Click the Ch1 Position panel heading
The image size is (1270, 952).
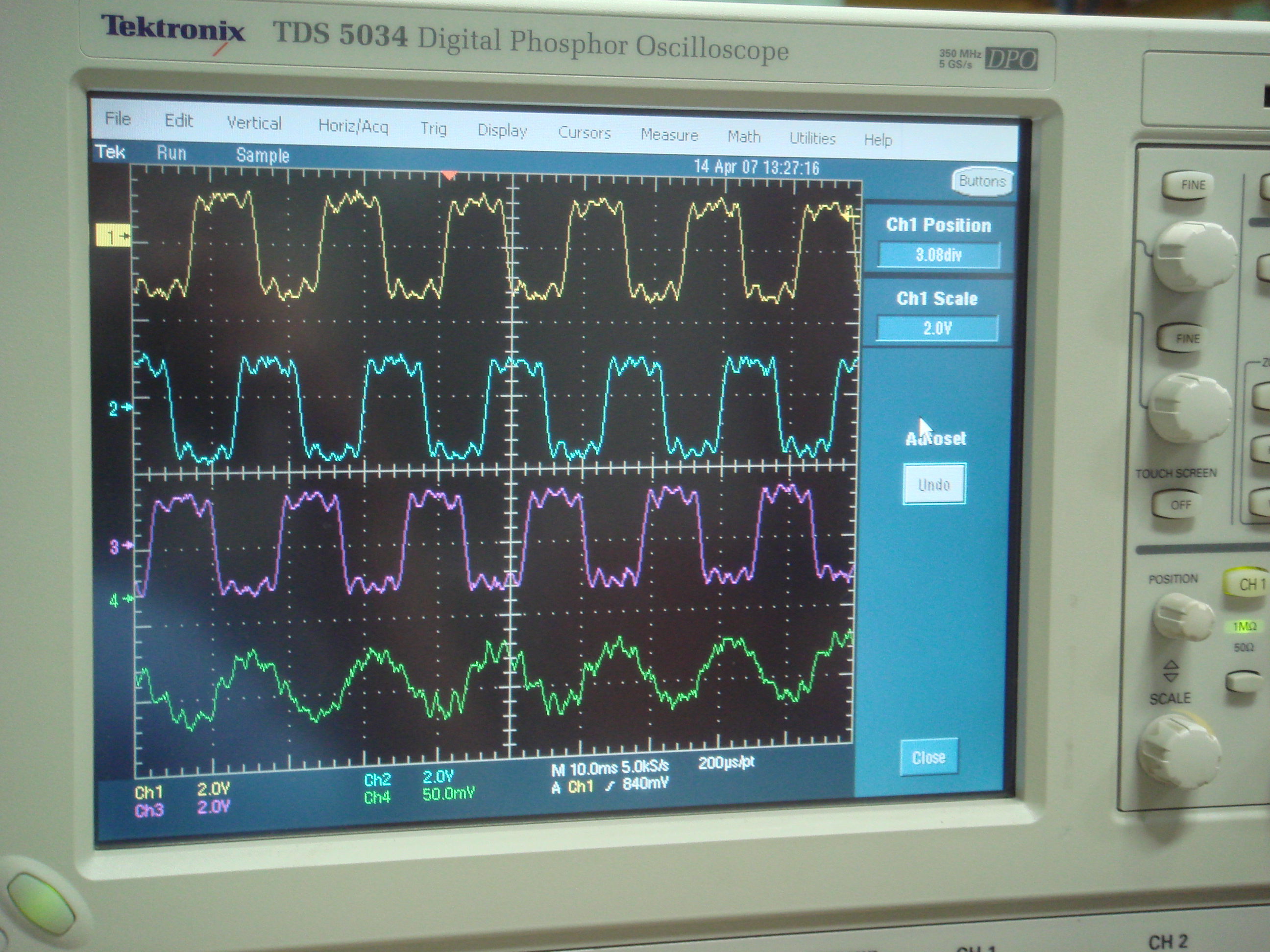tap(938, 225)
